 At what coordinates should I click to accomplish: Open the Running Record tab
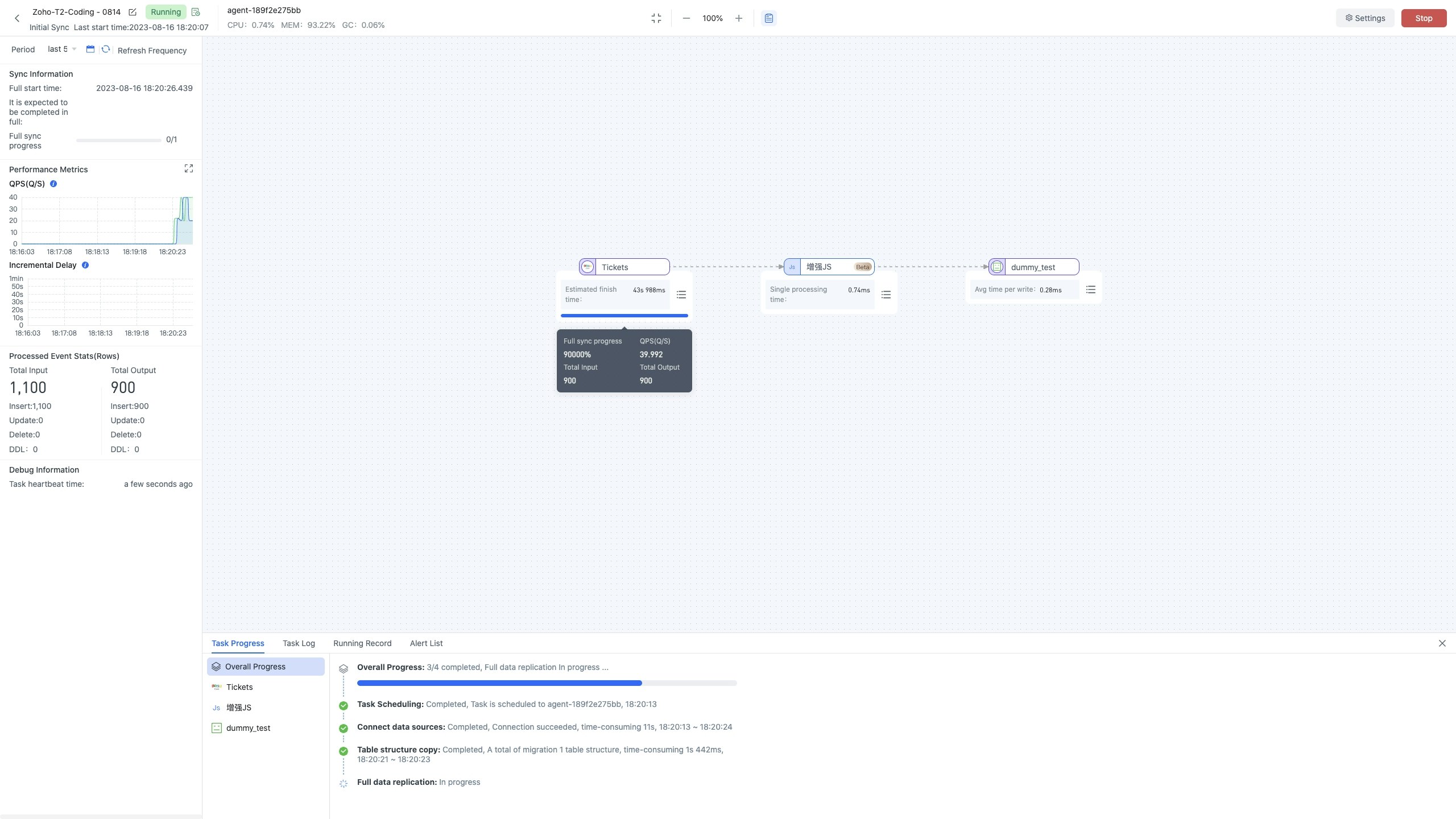click(x=362, y=643)
